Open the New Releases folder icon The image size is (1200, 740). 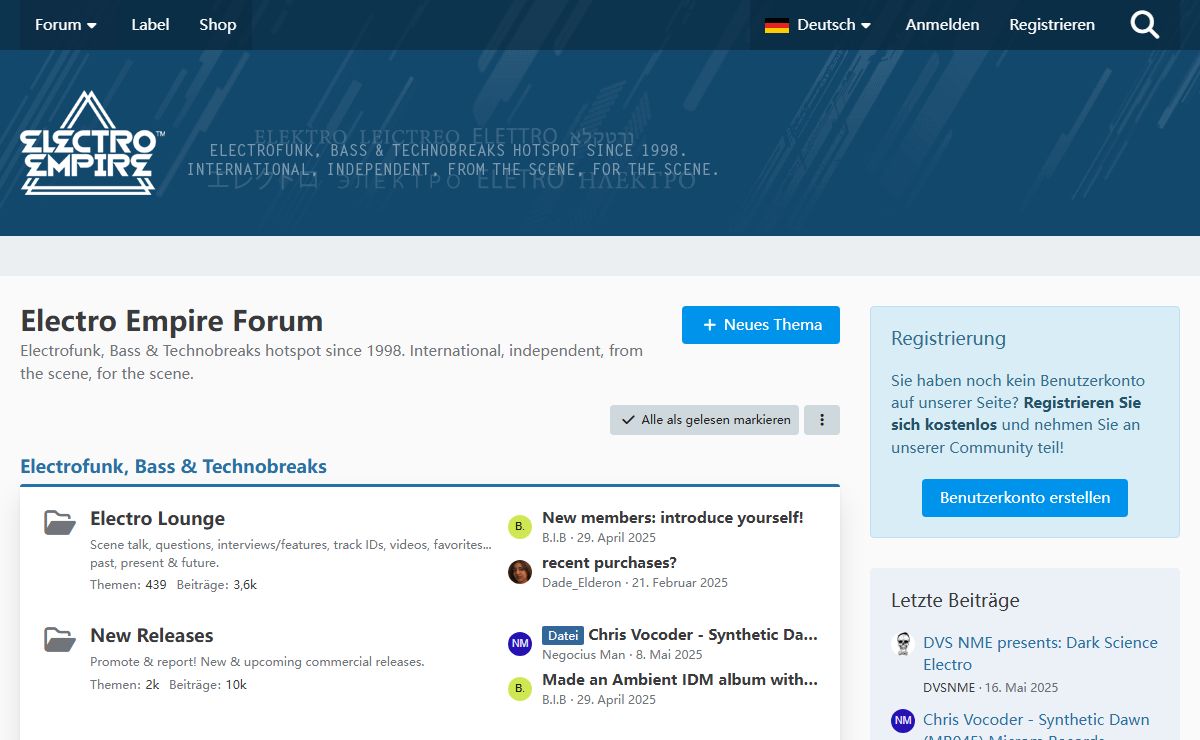(x=60, y=639)
